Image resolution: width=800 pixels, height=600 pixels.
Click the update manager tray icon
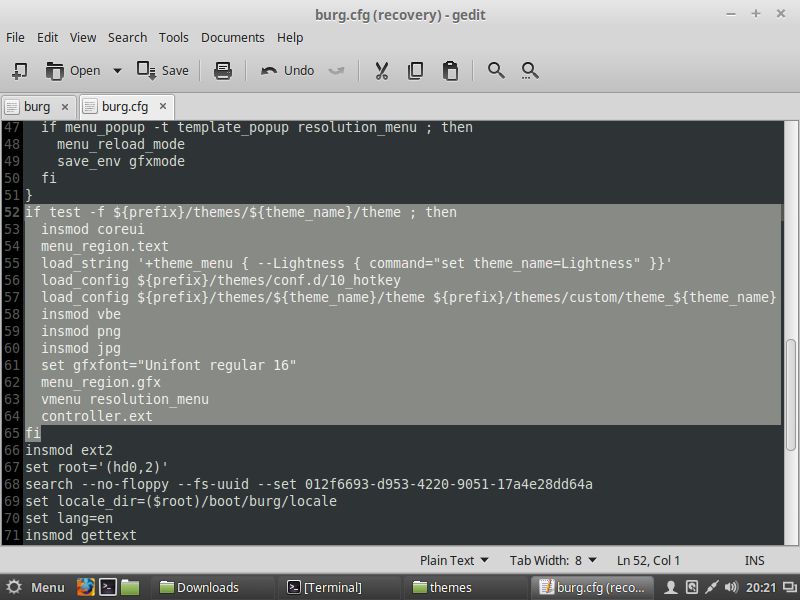tap(691, 587)
